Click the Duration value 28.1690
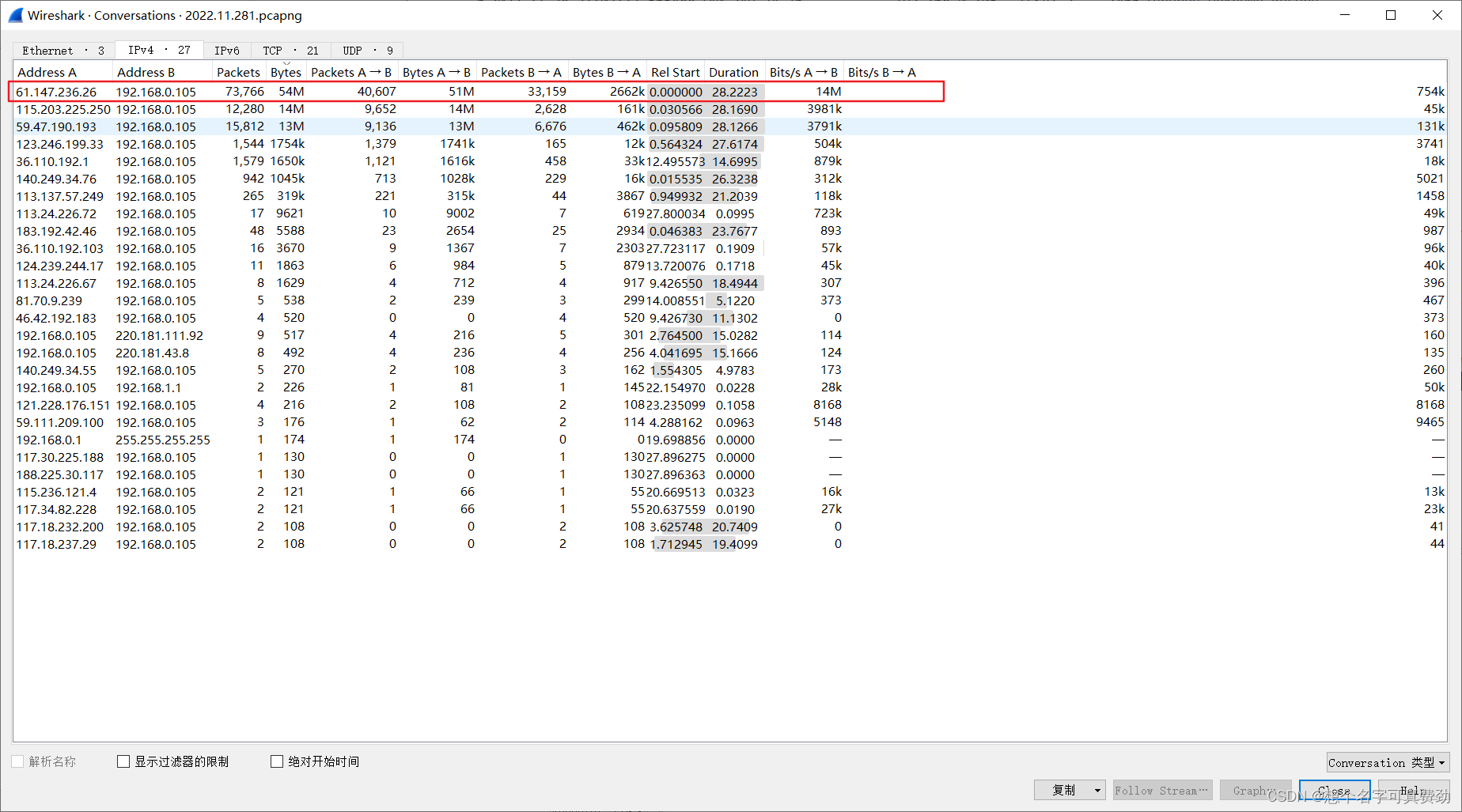Viewport: 1462px width, 812px height. (x=735, y=109)
